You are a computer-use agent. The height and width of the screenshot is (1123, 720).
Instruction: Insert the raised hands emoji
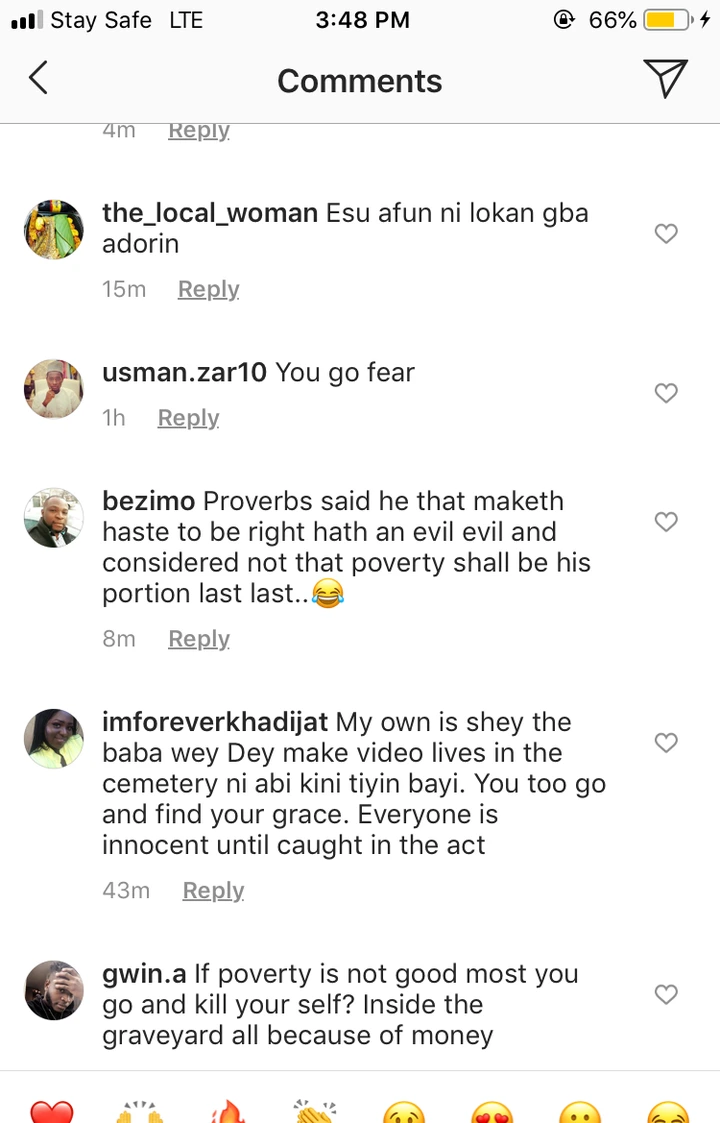(140, 1112)
